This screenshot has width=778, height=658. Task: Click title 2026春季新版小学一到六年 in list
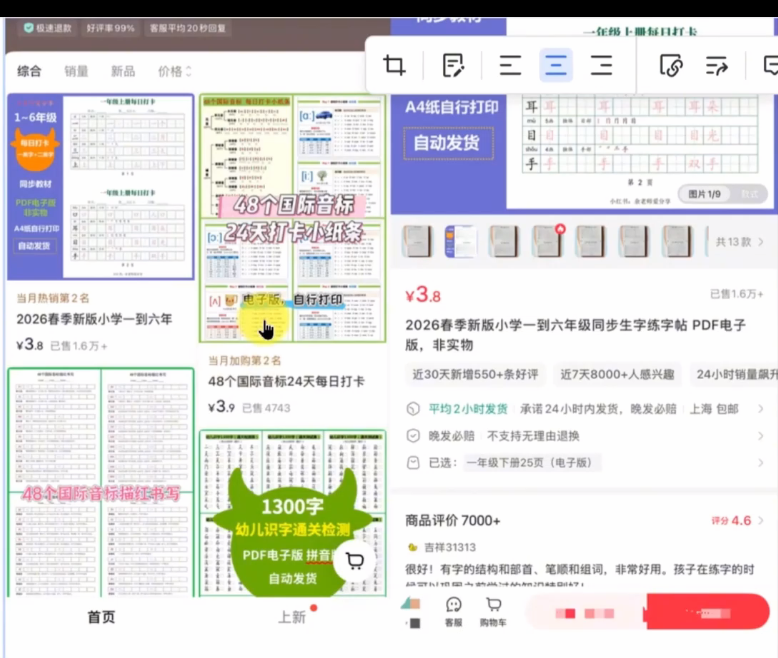pos(94,319)
